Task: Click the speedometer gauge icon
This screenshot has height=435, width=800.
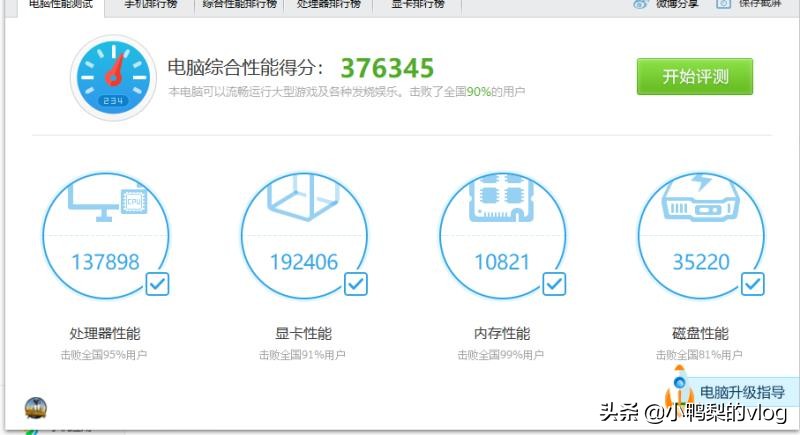Action: coord(113,78)
